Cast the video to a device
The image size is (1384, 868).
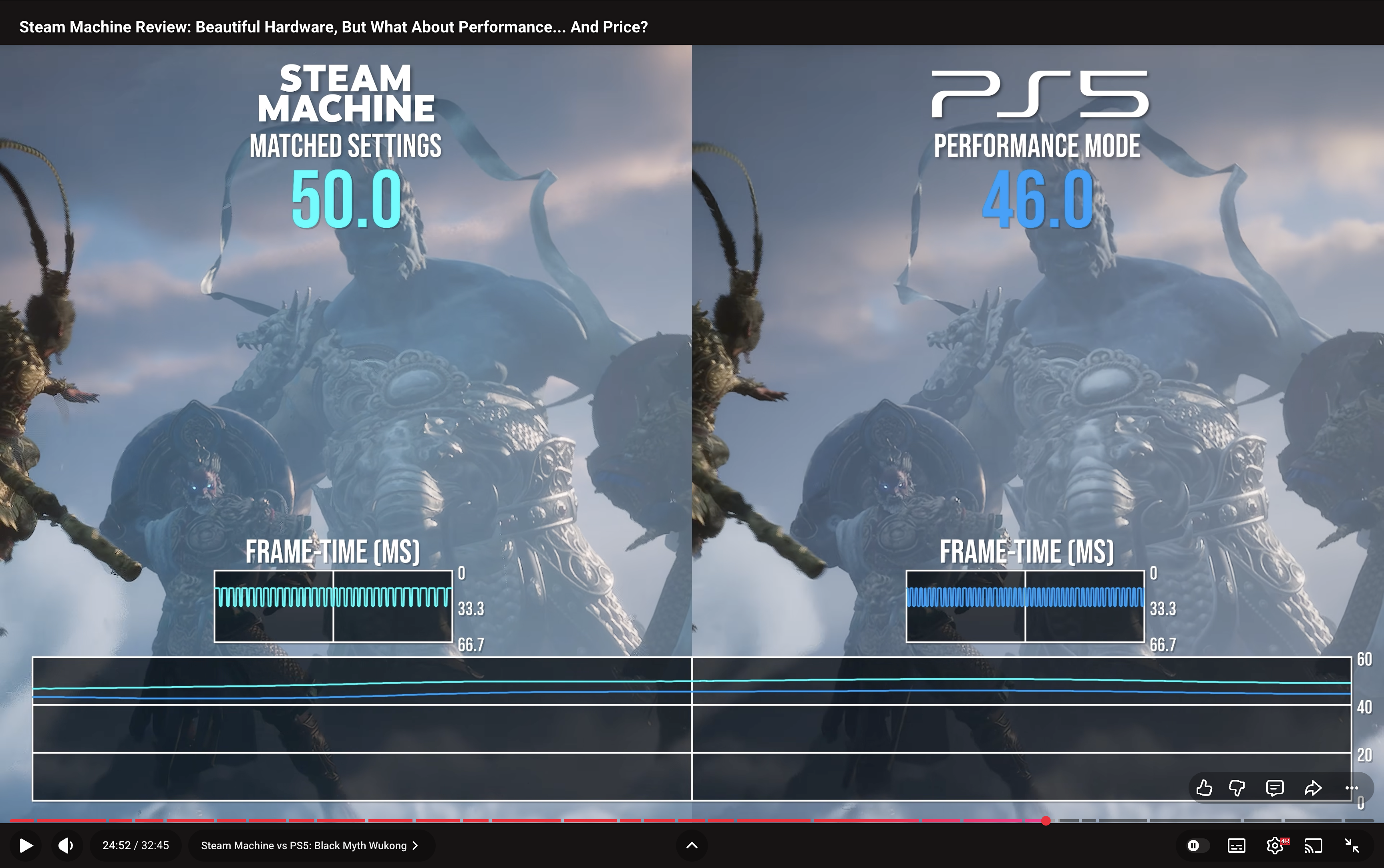pos(1314,845)
